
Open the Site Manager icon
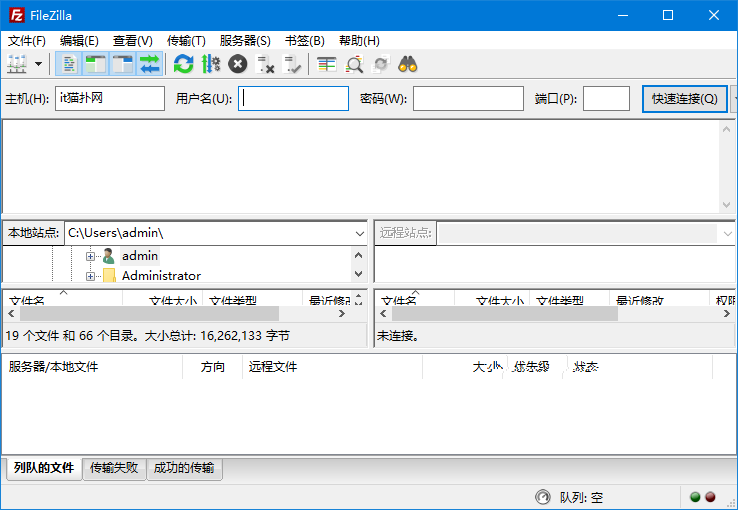pos(17,64)
